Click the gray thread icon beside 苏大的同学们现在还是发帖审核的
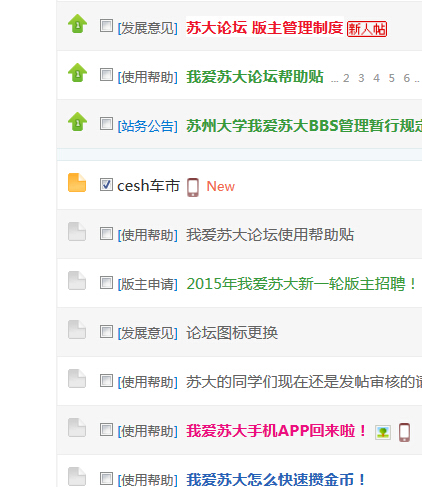The width and height of the screenshot is (422, 487). [x=77, y=379]
